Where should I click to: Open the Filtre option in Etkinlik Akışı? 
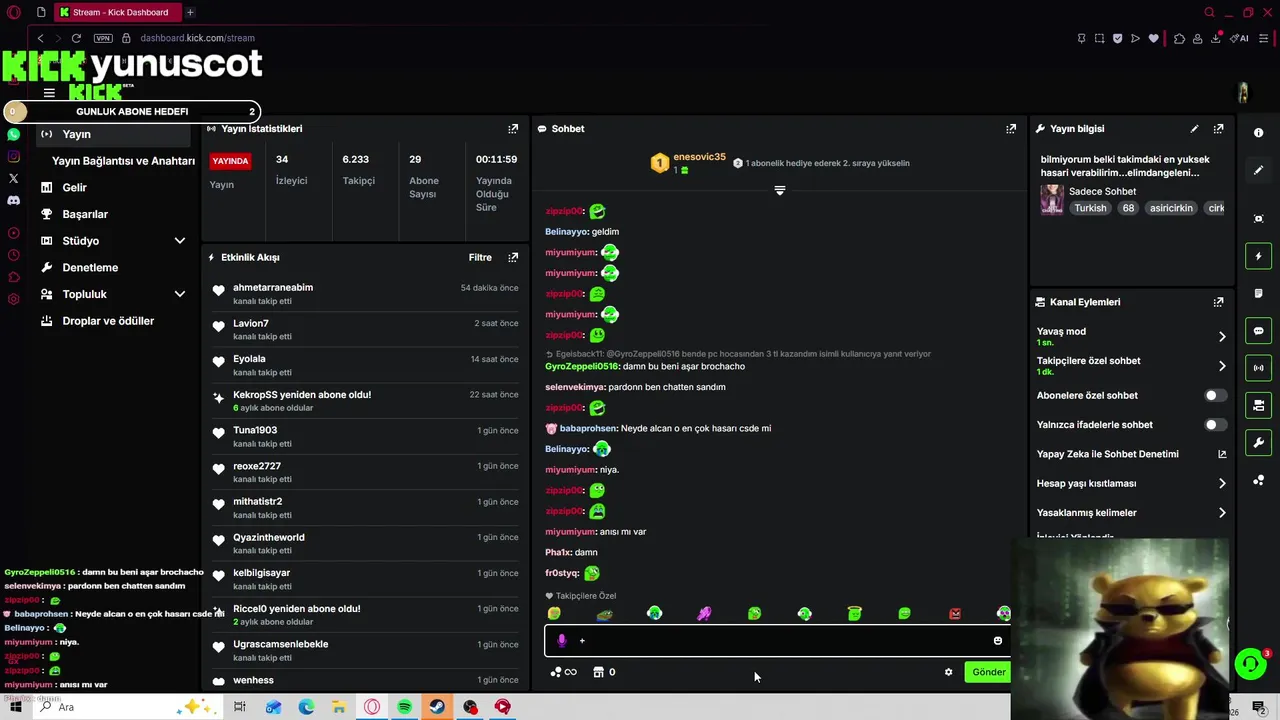480,257
